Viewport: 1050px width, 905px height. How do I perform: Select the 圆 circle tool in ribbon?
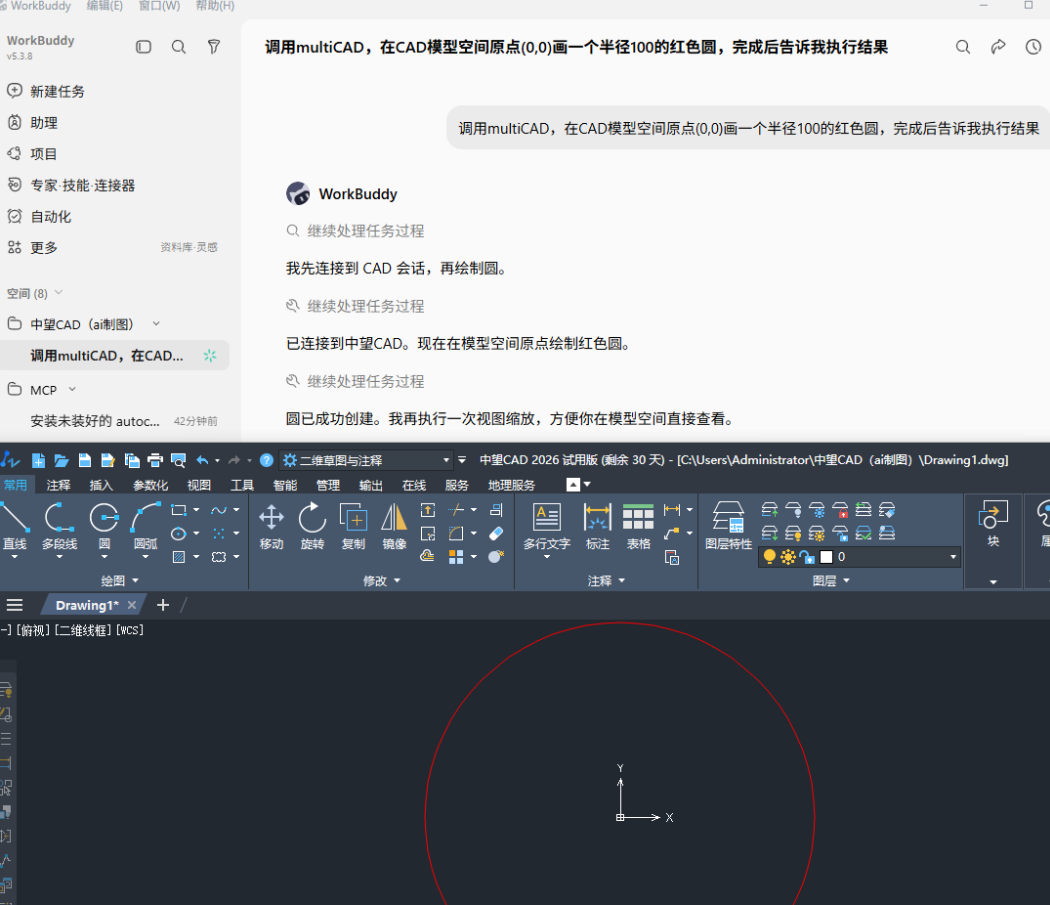(x=104, y=526)
